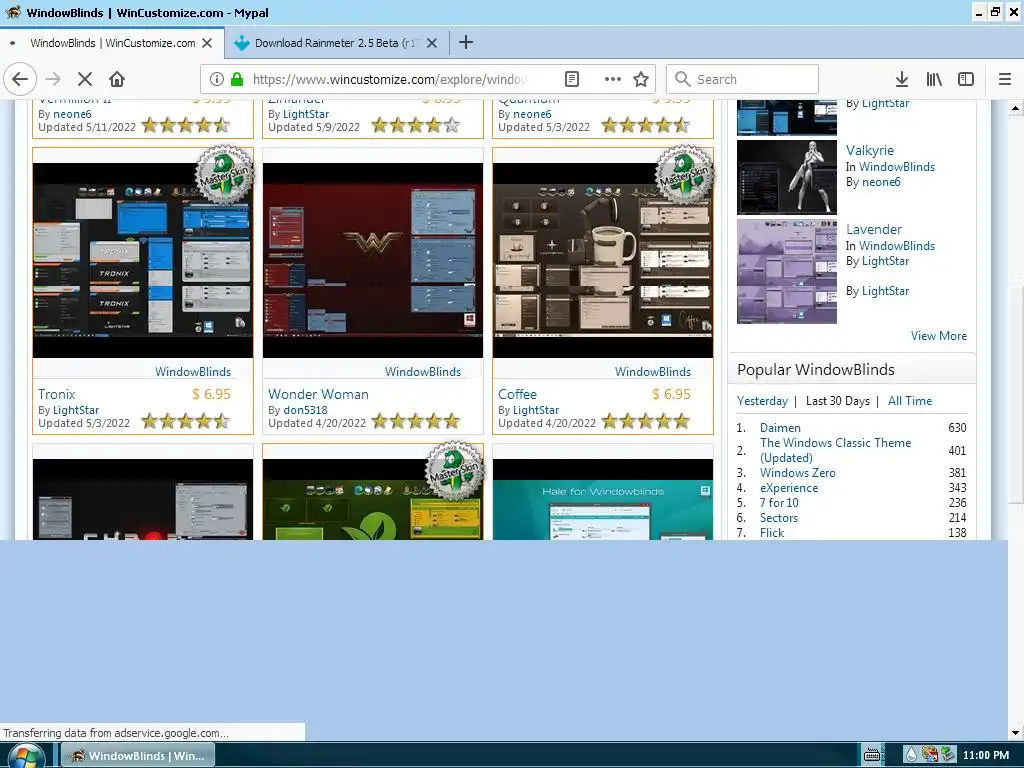The height and width of the screenshot is (768, 1024).
Task: Click the Coffee title link
Action: tap(517, 394)
